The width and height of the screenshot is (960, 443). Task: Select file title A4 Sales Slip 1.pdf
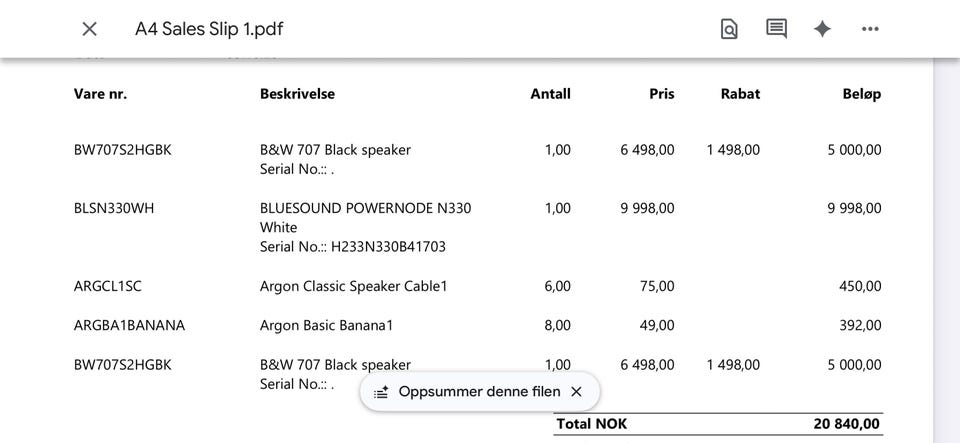(209, 29)
